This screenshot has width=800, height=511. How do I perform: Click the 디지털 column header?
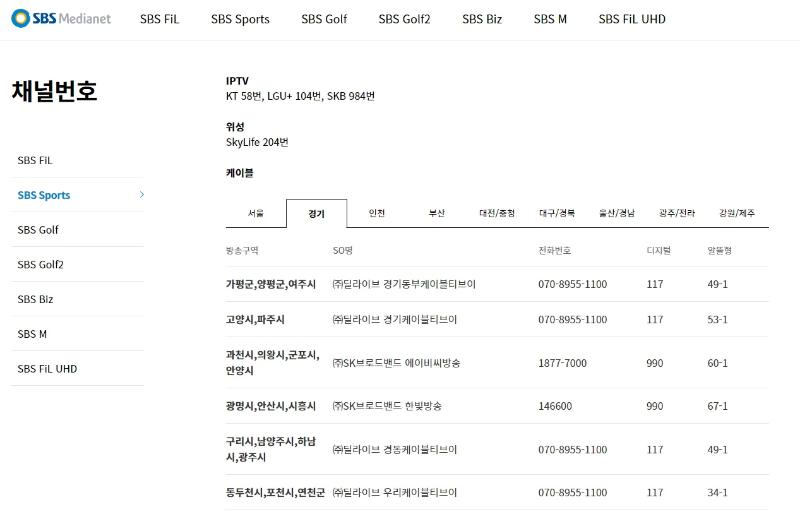click(x=659, y=250)
